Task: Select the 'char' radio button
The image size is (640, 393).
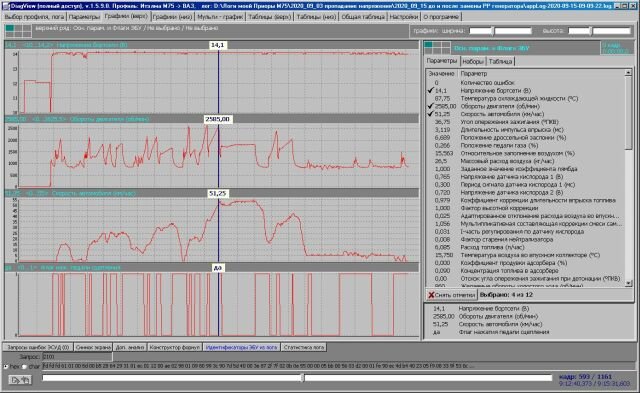Action: tap(24, 366)
